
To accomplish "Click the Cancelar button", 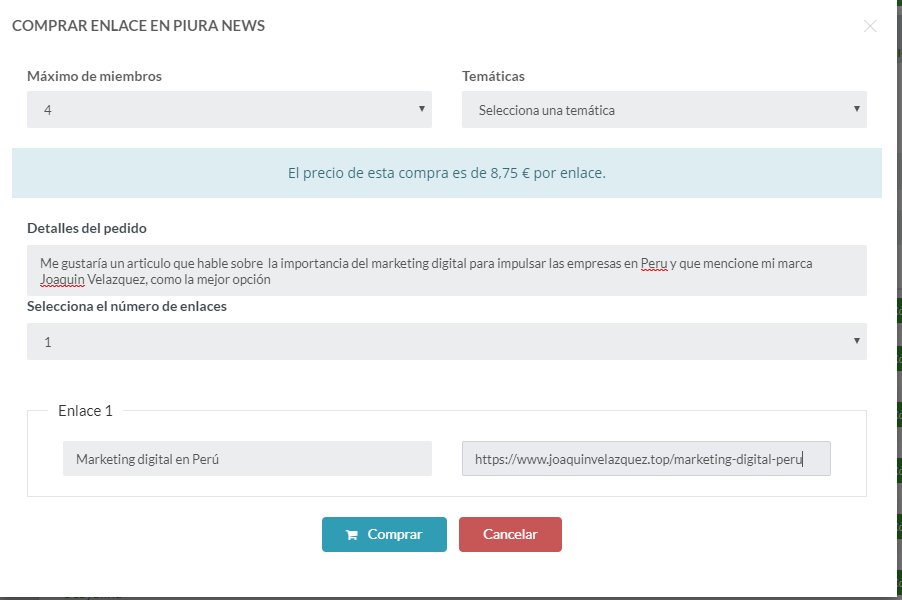I will coord(510,534).
